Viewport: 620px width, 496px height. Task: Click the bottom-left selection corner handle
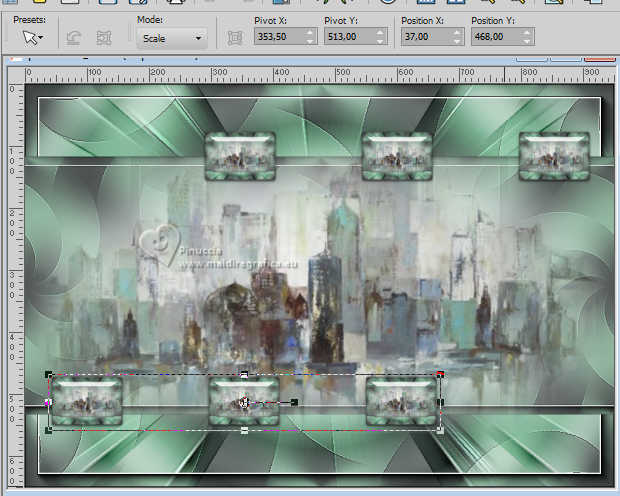49,430
